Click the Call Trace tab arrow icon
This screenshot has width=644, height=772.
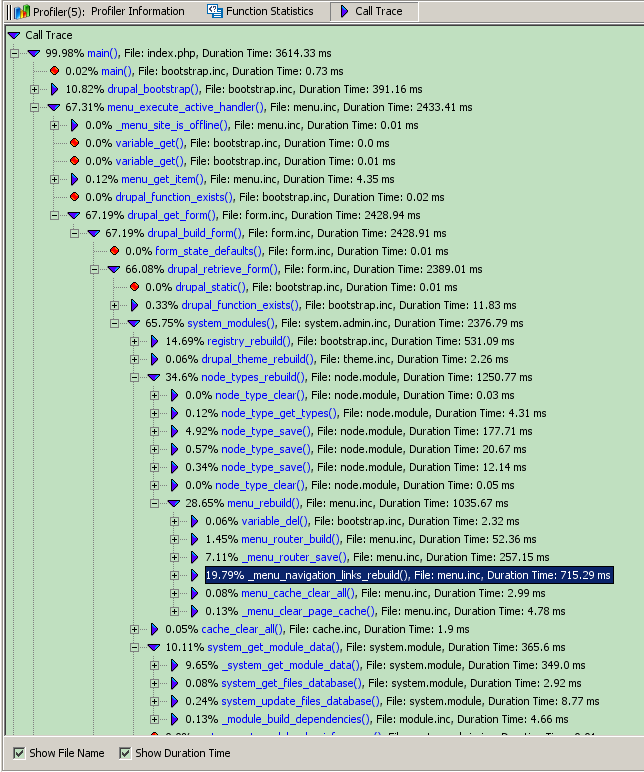click(345, 11)
